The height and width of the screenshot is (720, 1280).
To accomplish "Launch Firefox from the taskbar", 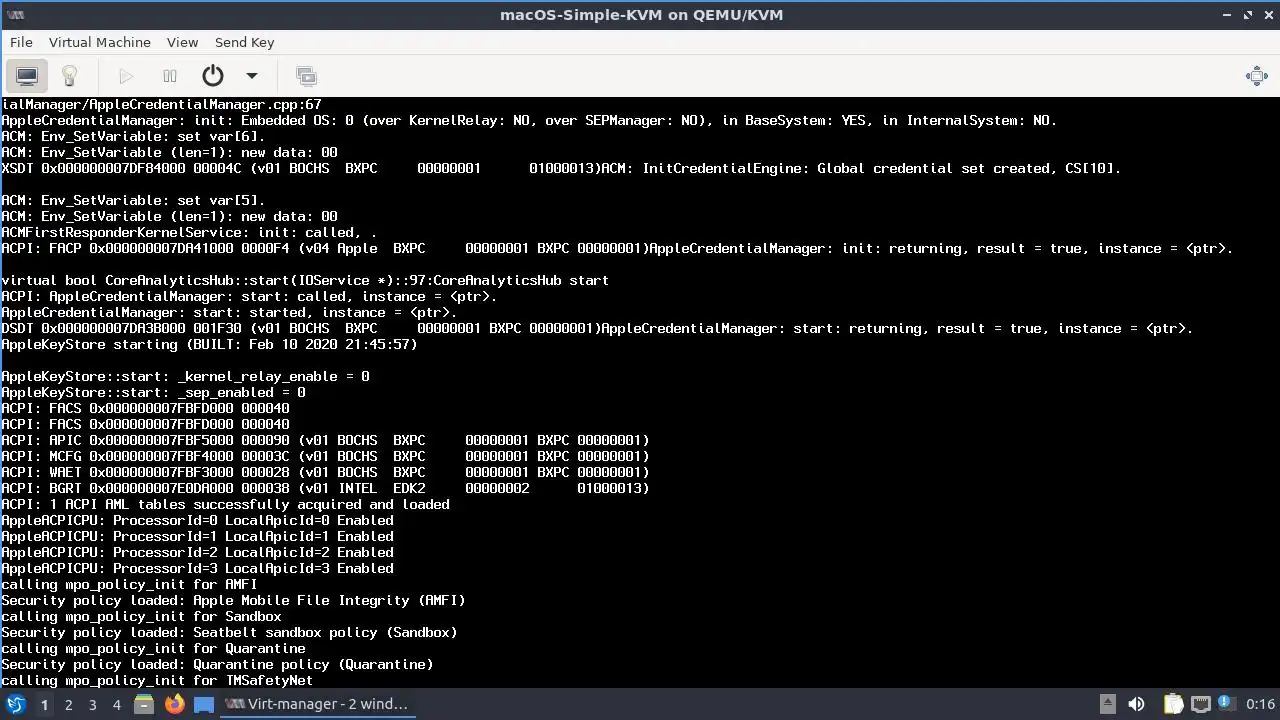I will point(174,704).
